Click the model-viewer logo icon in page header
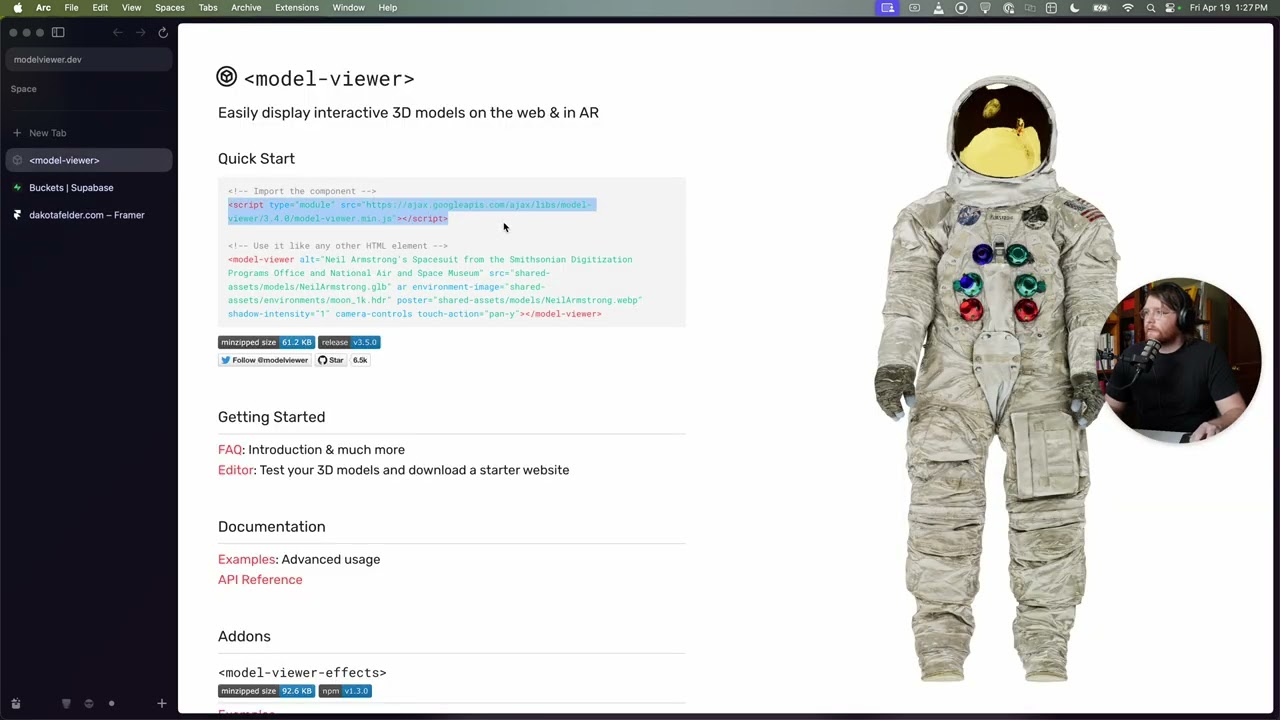The image size is (1280, 720). coord(227,77)
